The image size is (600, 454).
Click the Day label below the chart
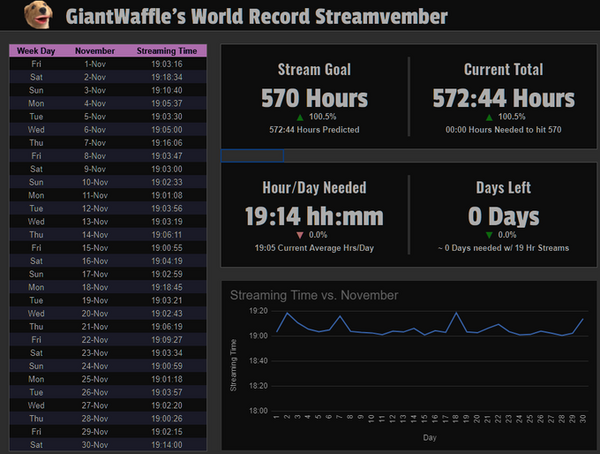429,437
